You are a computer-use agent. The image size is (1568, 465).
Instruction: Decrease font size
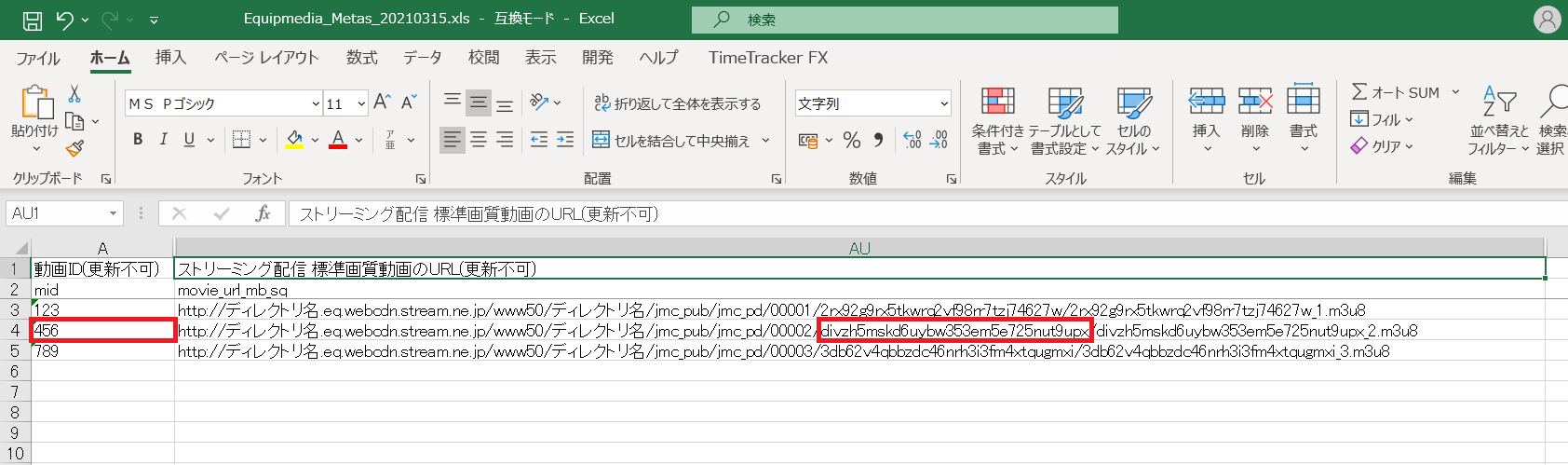(x=409, y=103)
